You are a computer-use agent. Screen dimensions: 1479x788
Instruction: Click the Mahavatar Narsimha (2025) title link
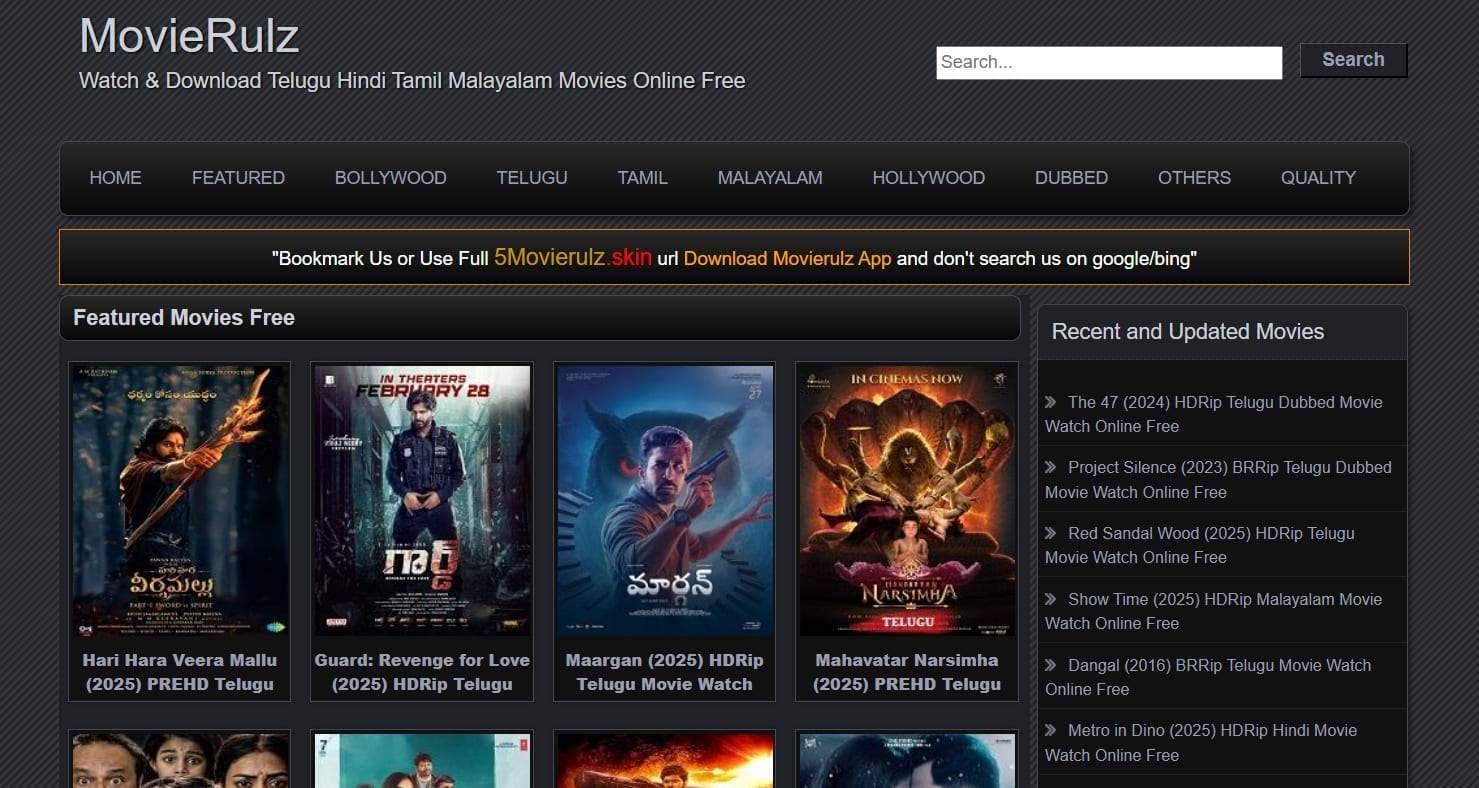[x=906, y=672]
